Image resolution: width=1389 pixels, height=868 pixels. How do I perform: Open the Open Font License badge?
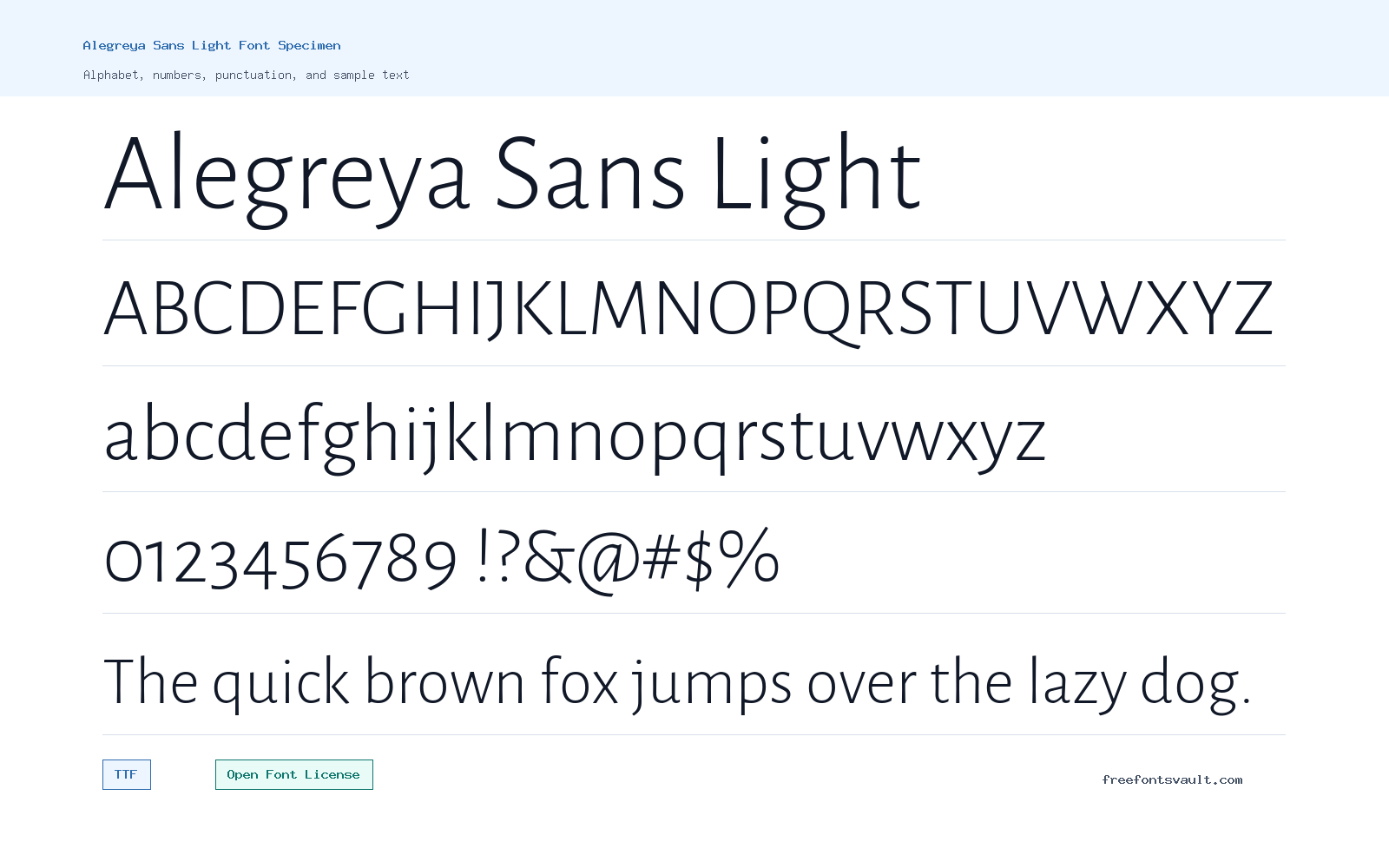click(293, 774)
